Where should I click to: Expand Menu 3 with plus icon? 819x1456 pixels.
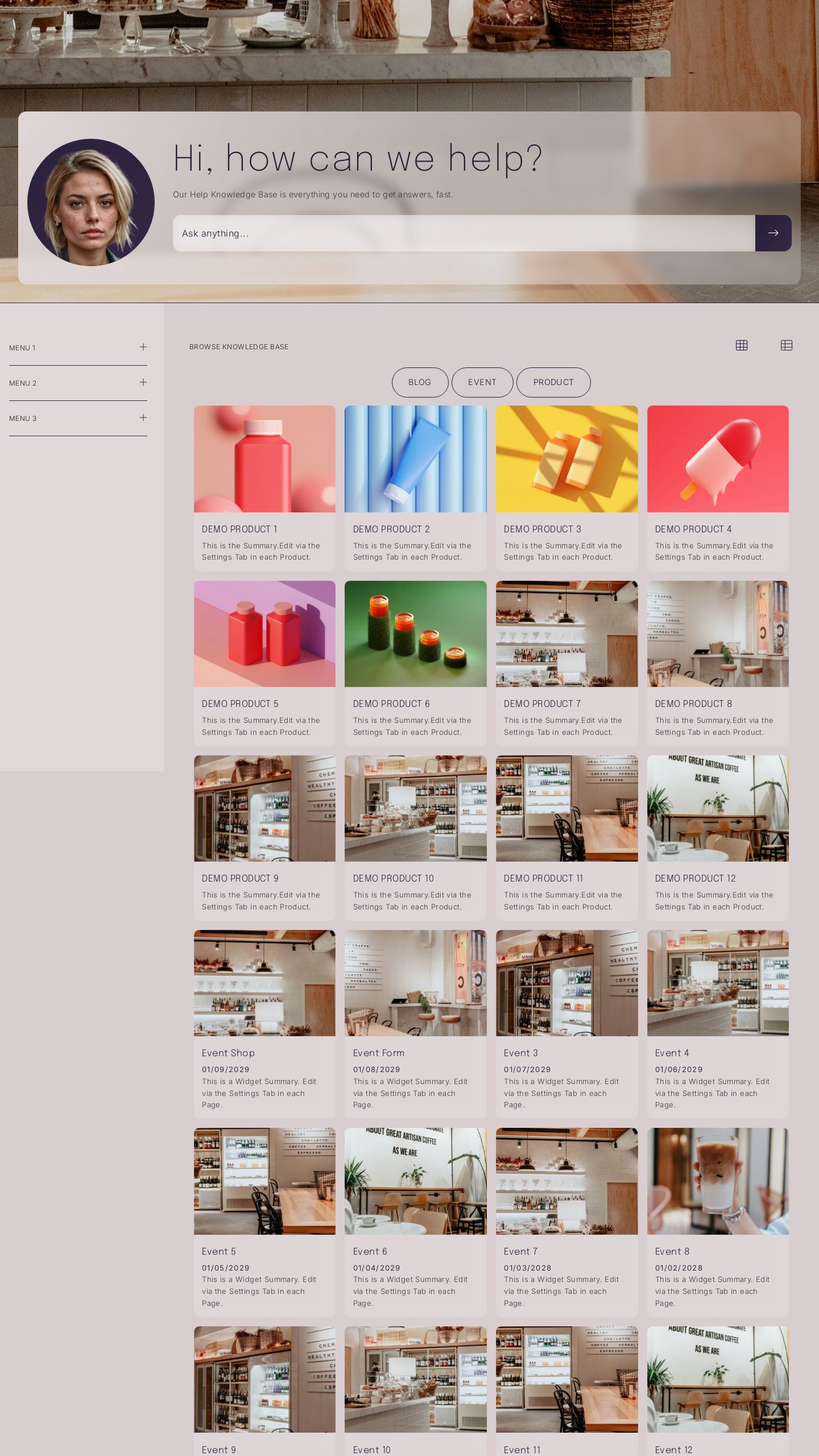pos(143,417)
